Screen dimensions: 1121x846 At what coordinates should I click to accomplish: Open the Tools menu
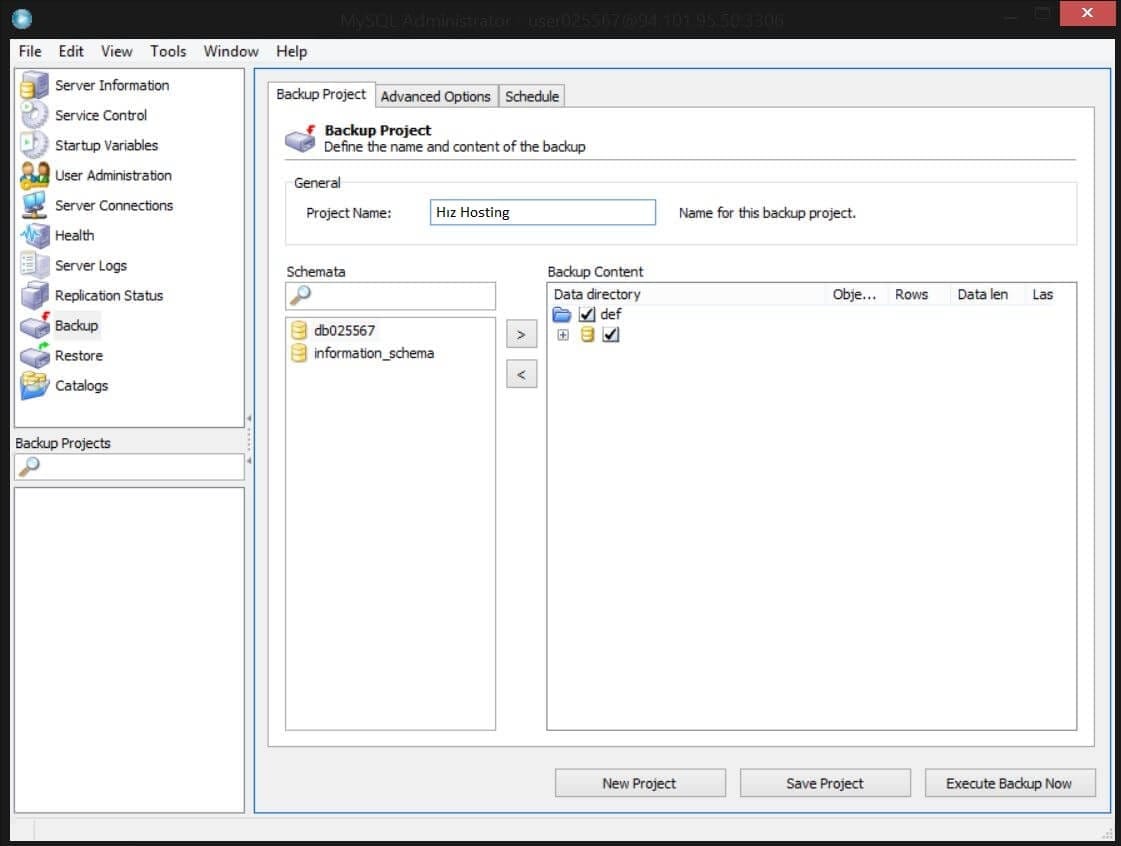[x=168, y=51]
